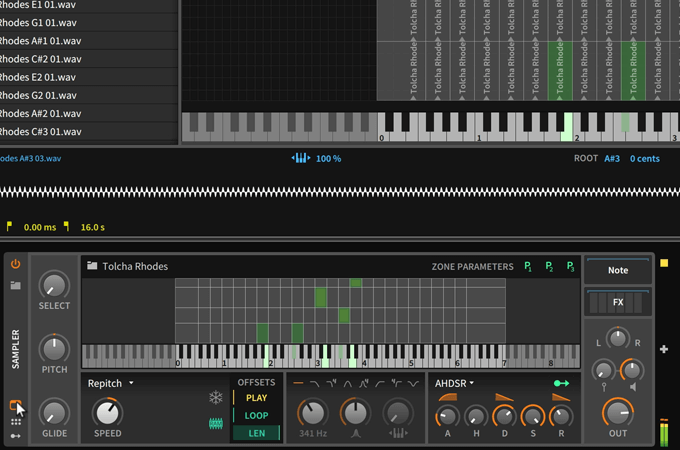Select the steep band-pass filter icon
Image resolution: width=680 pixels, height=450 pixels.
[x=364, y=383]
